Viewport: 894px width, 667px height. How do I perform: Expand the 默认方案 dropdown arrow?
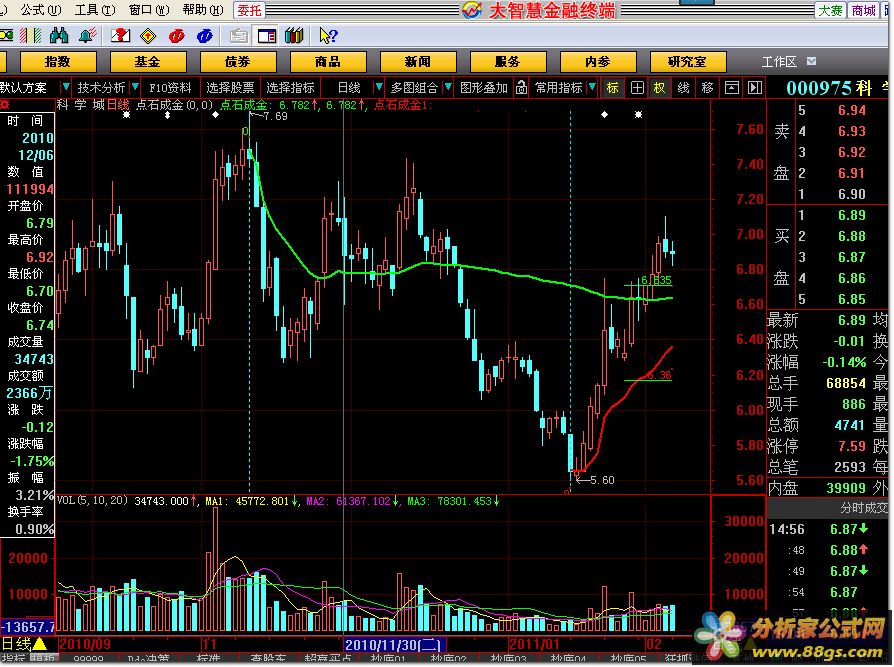[x=66, y=88]
